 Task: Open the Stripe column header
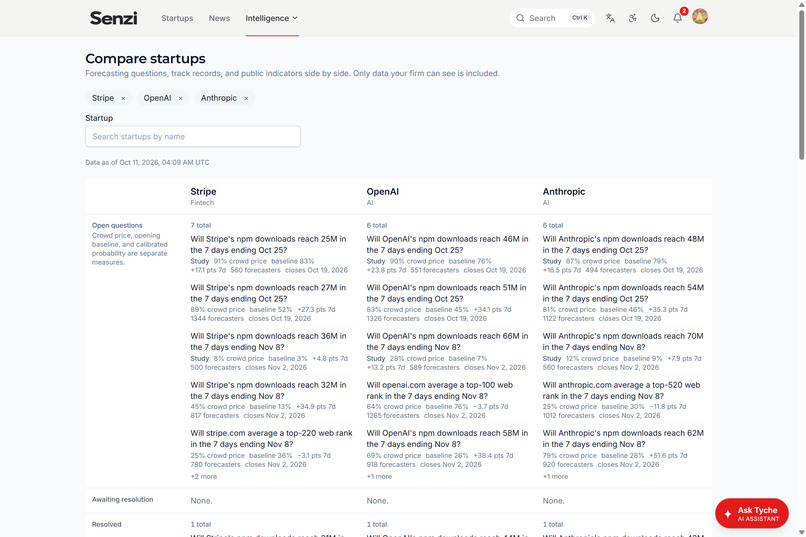click(x=203, y=192)
